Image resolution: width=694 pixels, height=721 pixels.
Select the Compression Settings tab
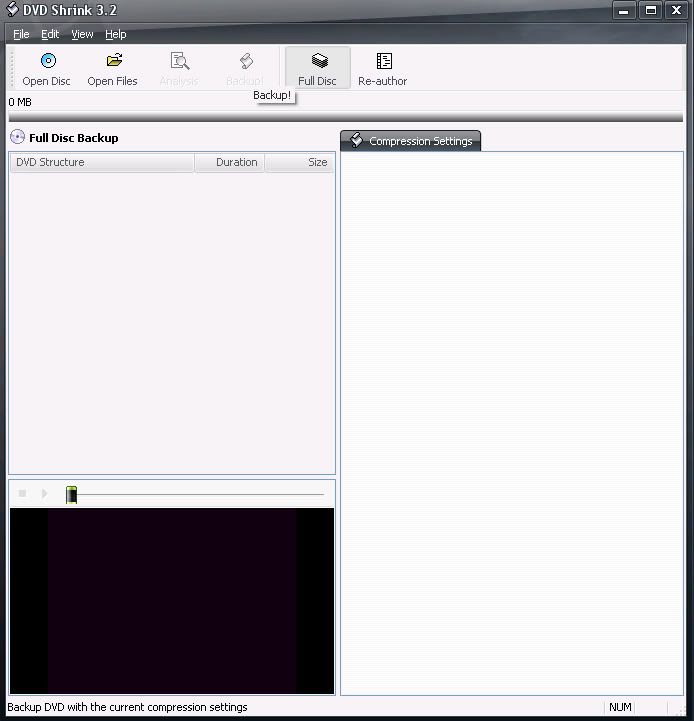point(411,141)
